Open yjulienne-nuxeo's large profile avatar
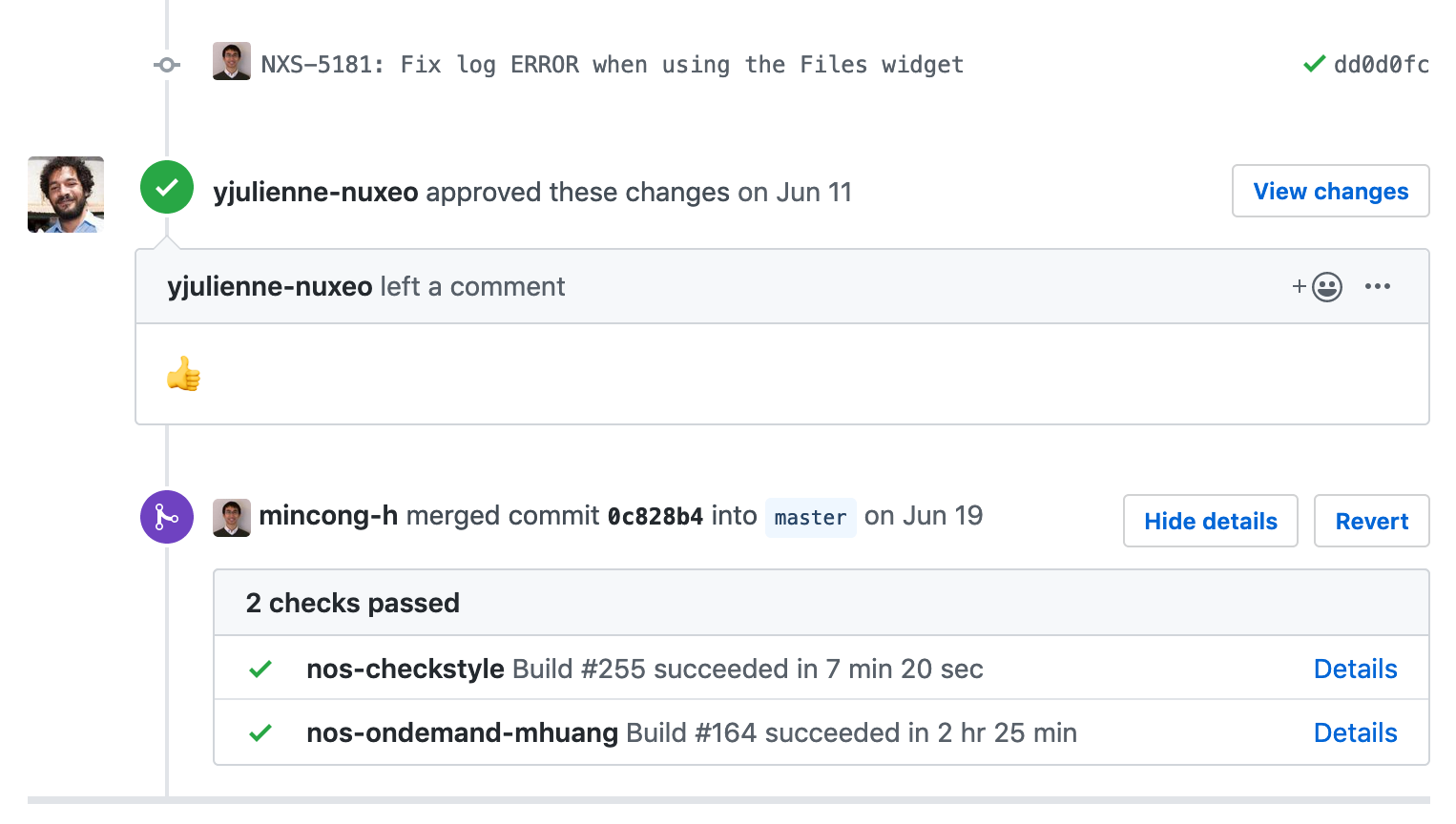 coord(66,195)
